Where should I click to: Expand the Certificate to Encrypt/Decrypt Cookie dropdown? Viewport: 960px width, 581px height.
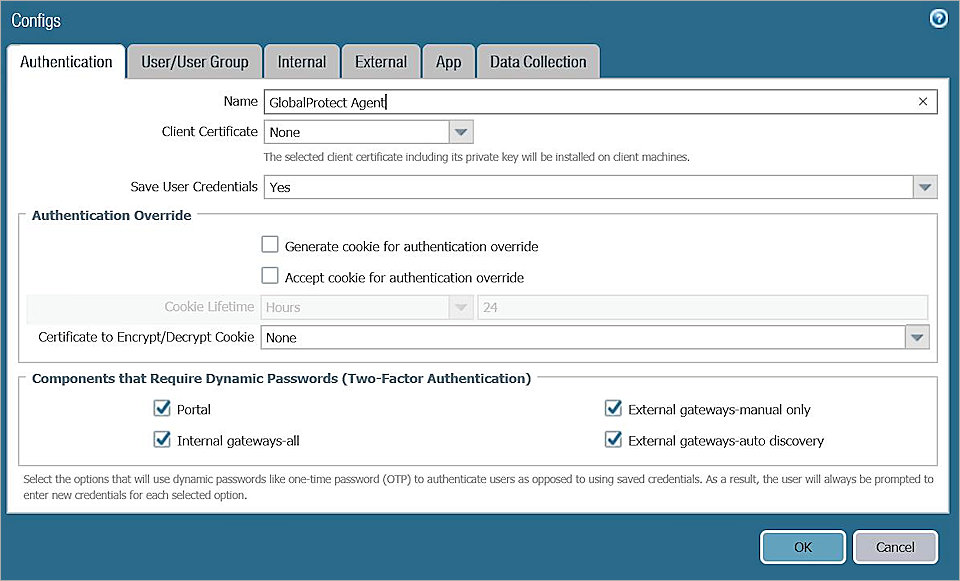[917, 337]
